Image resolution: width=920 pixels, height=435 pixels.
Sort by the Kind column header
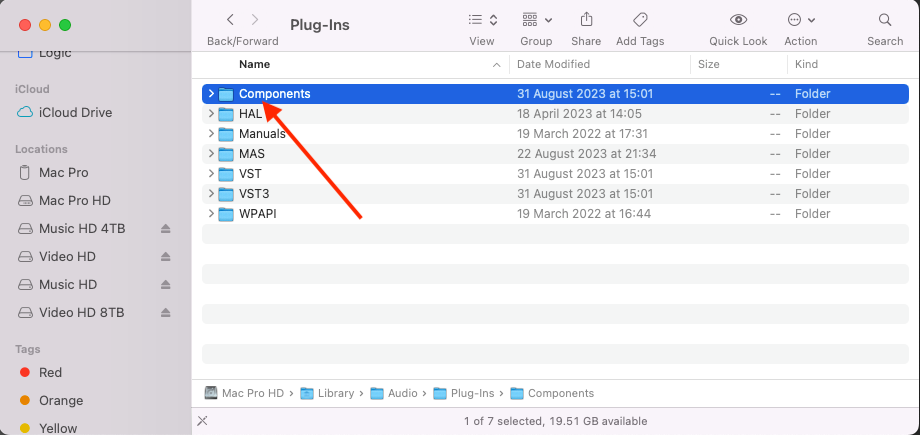[x=806, y=65]
